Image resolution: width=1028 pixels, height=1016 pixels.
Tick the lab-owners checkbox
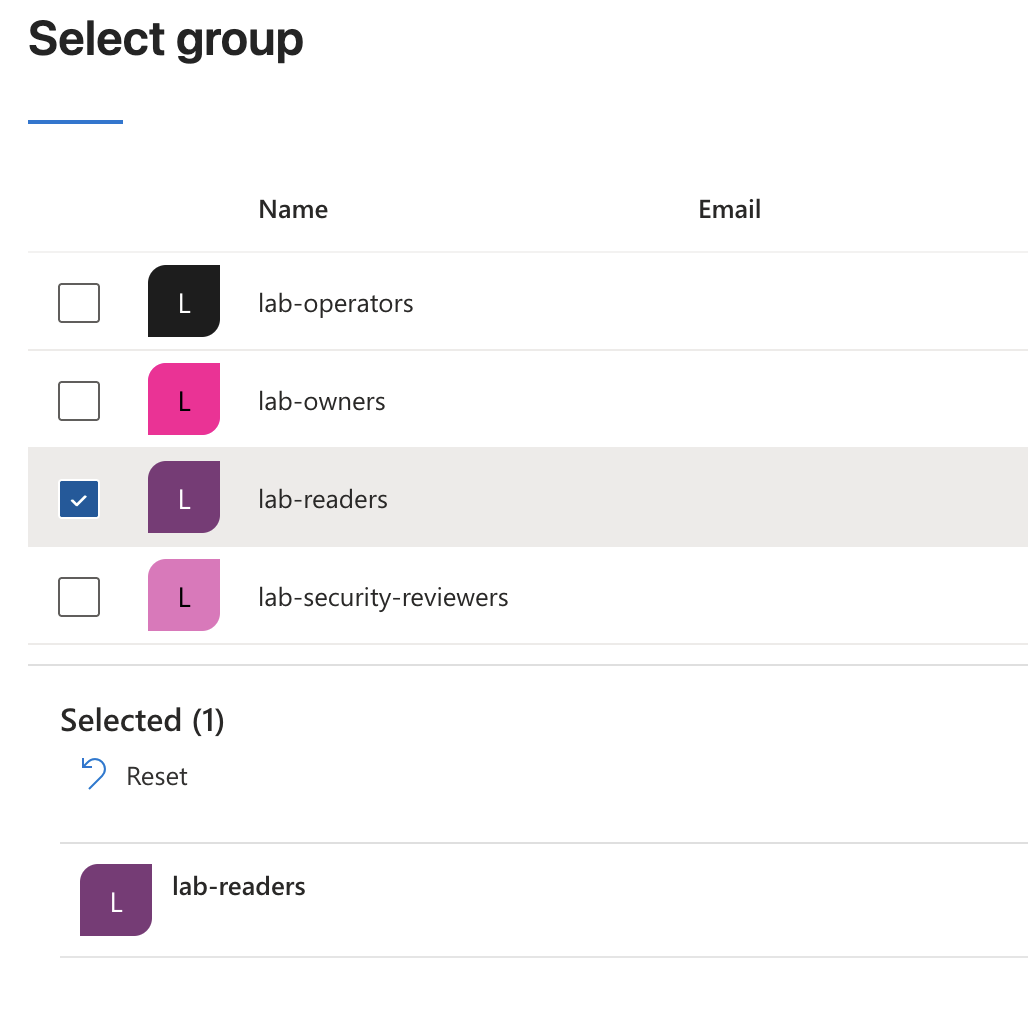coord(79,401)
